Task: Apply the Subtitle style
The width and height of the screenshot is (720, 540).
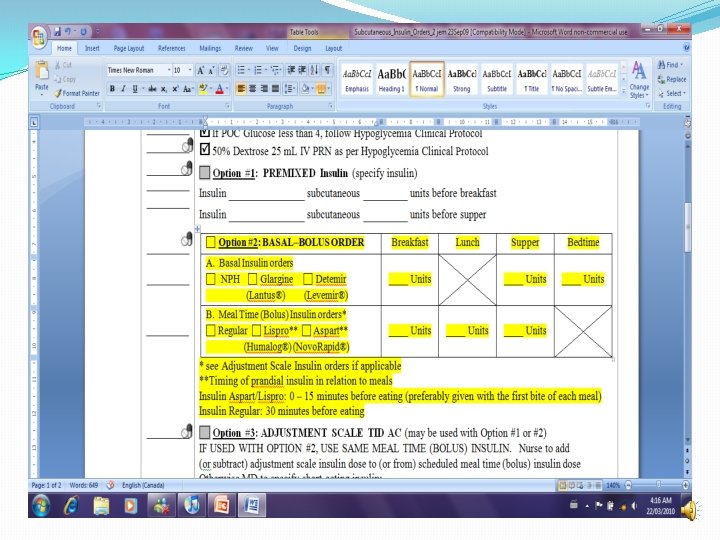Action: pos(497,79)
